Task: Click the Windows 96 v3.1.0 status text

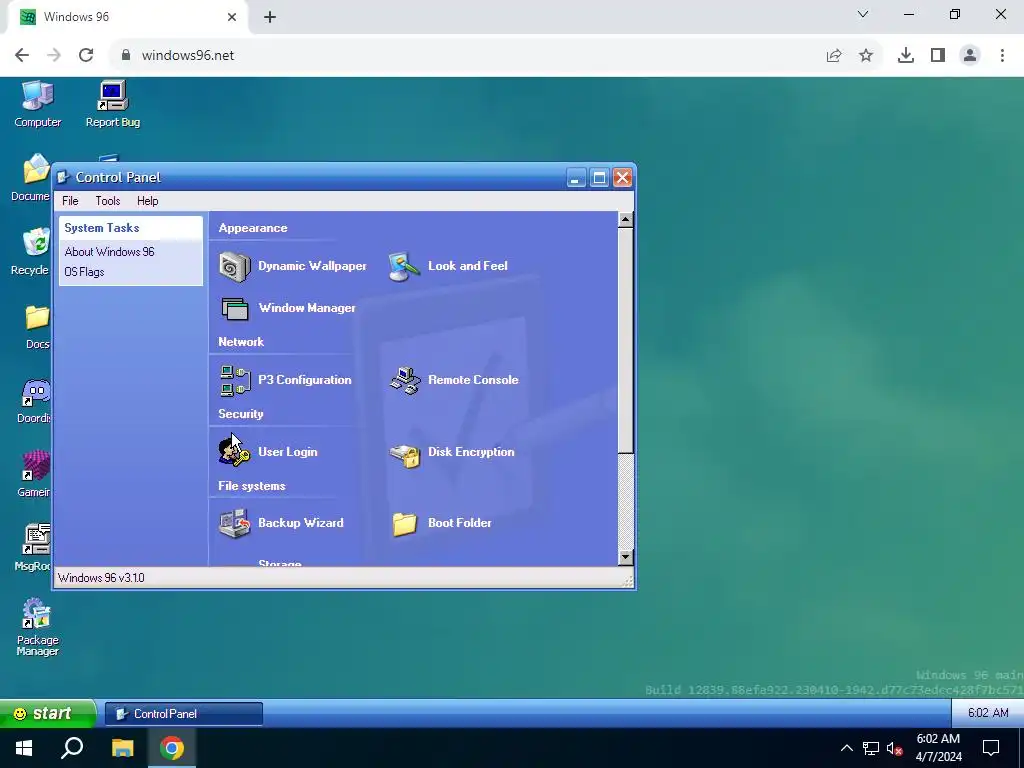Action: pyautogui.click(x=101, y=578)
